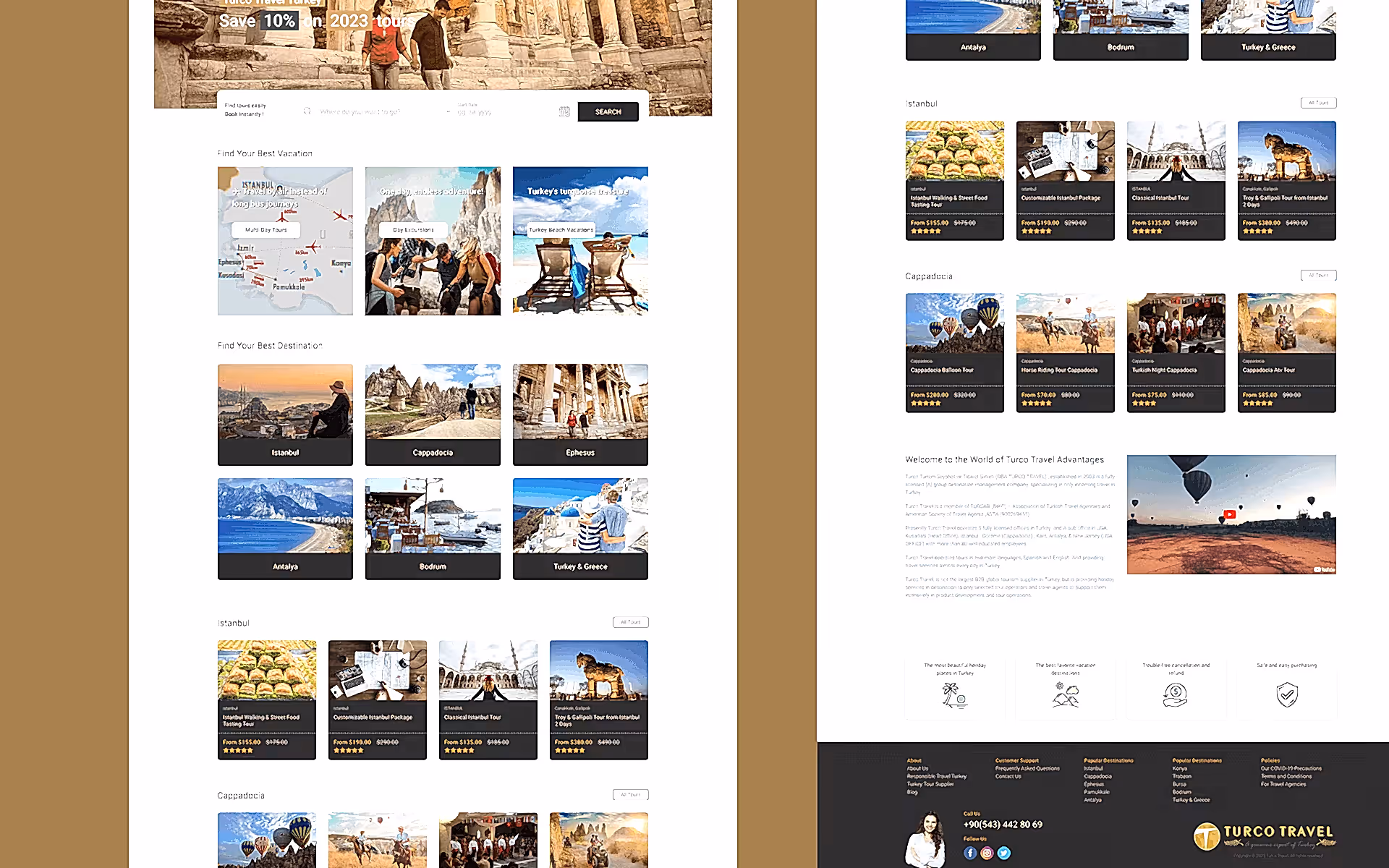Open the Facebook icon in the footer
The image size is (1389, 868).
point(970,853)
